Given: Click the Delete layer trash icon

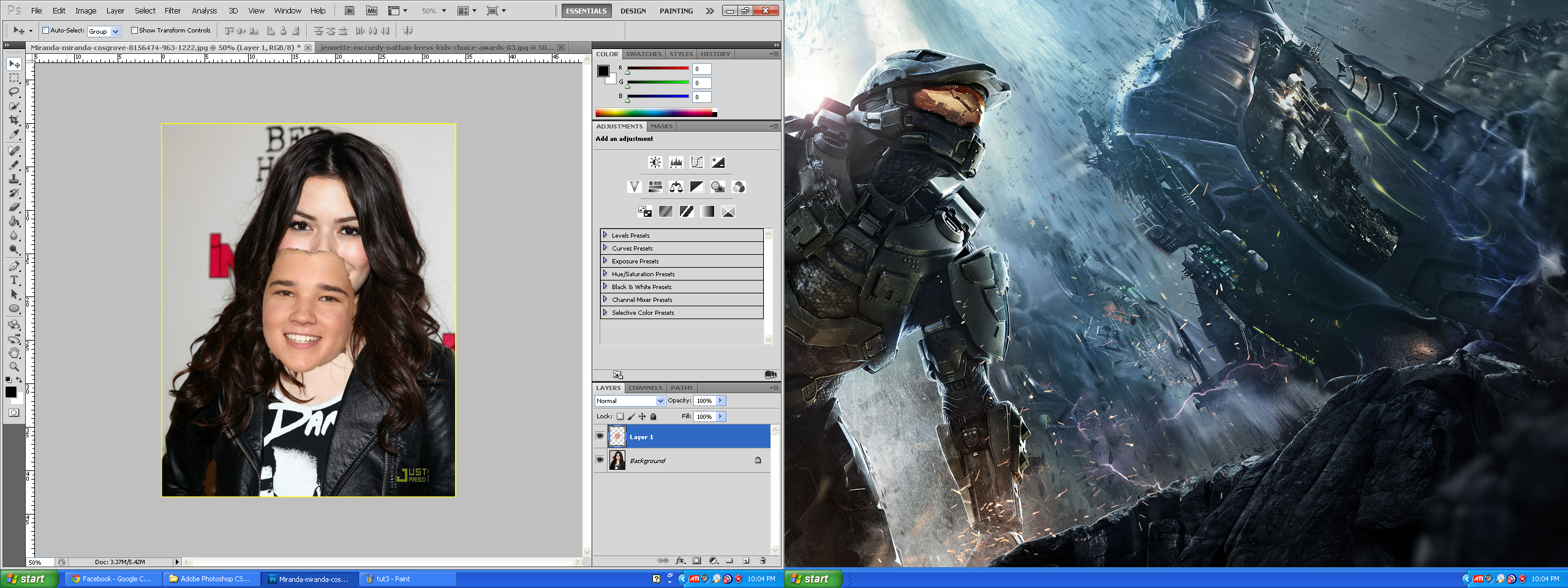Looking at the screenshot, I should click(x=763, y=560).
